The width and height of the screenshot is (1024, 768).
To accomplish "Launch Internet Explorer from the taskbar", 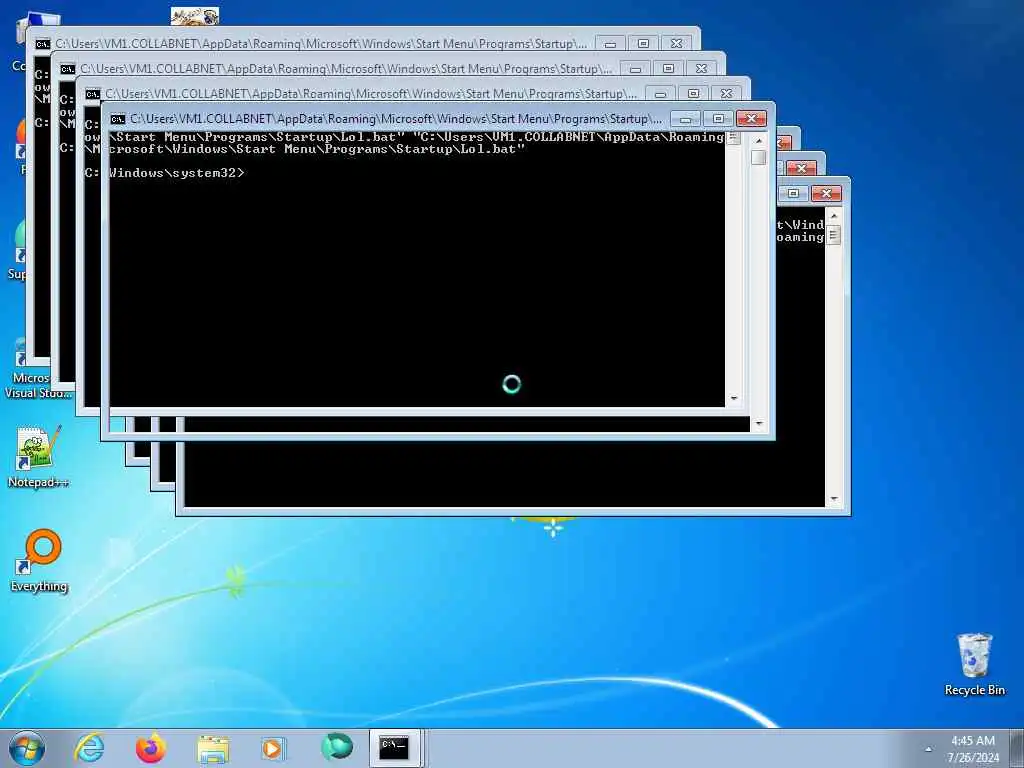I will point(89,748).
